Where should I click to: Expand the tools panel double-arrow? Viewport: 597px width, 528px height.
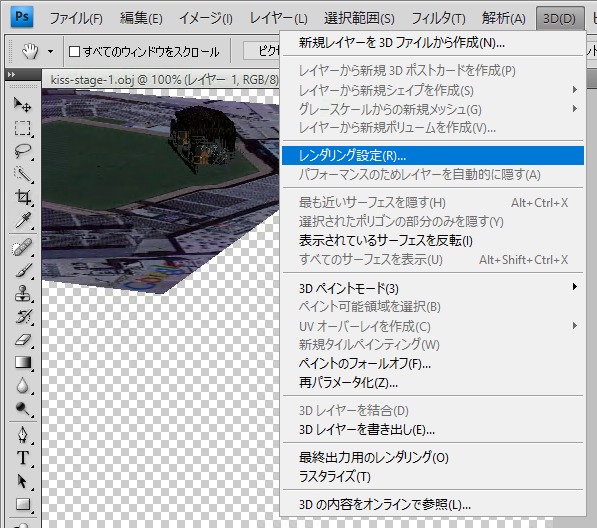[x=11, y=75]
